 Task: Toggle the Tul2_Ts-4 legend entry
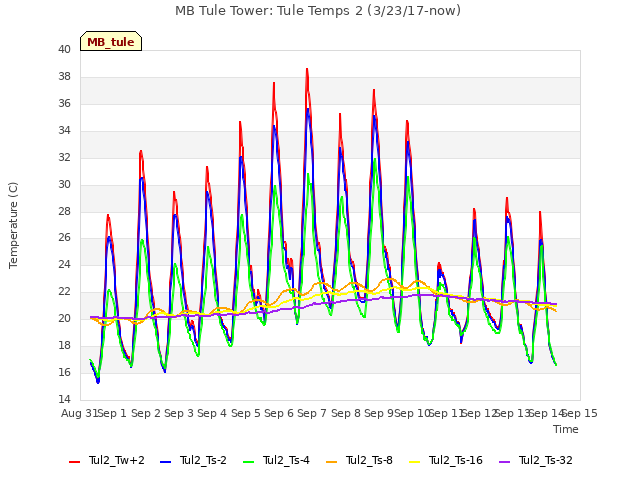click(x=276, y=460)
